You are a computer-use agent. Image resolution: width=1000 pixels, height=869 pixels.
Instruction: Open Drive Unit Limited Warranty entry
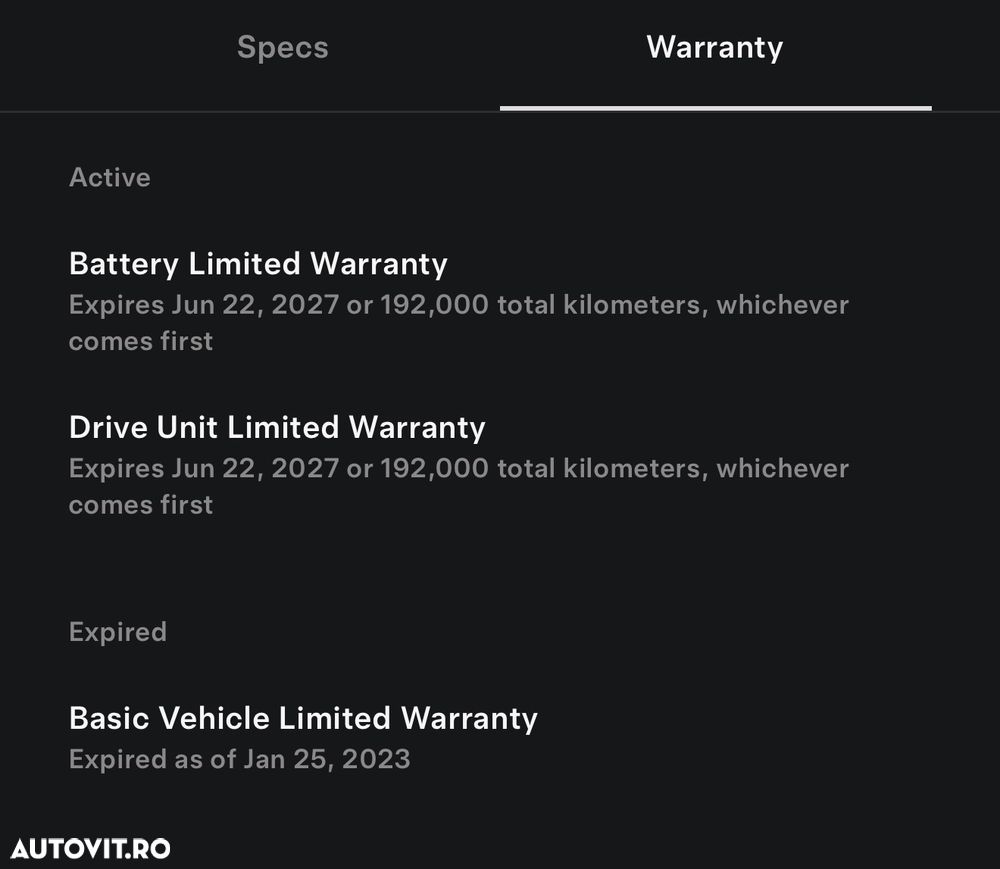click(x=277, y=428)
